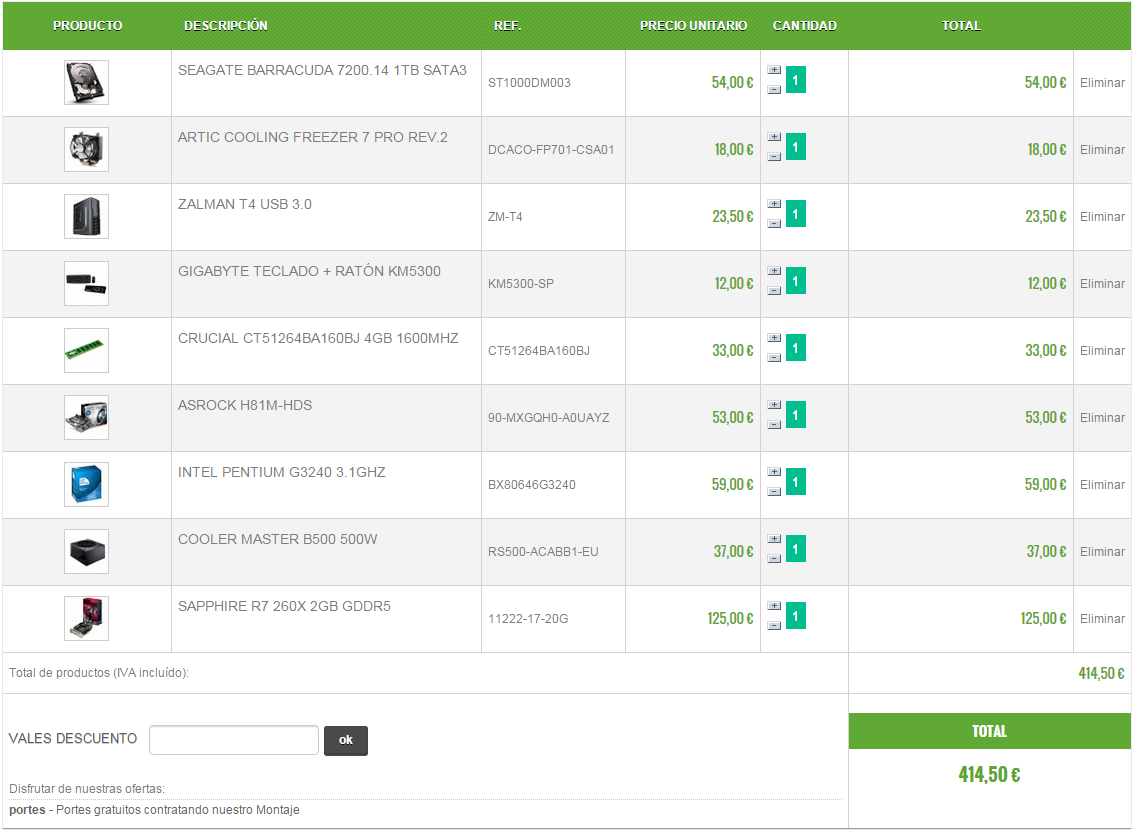
Task: Select reference text BX80646G3240
Action: pos(532,484)
